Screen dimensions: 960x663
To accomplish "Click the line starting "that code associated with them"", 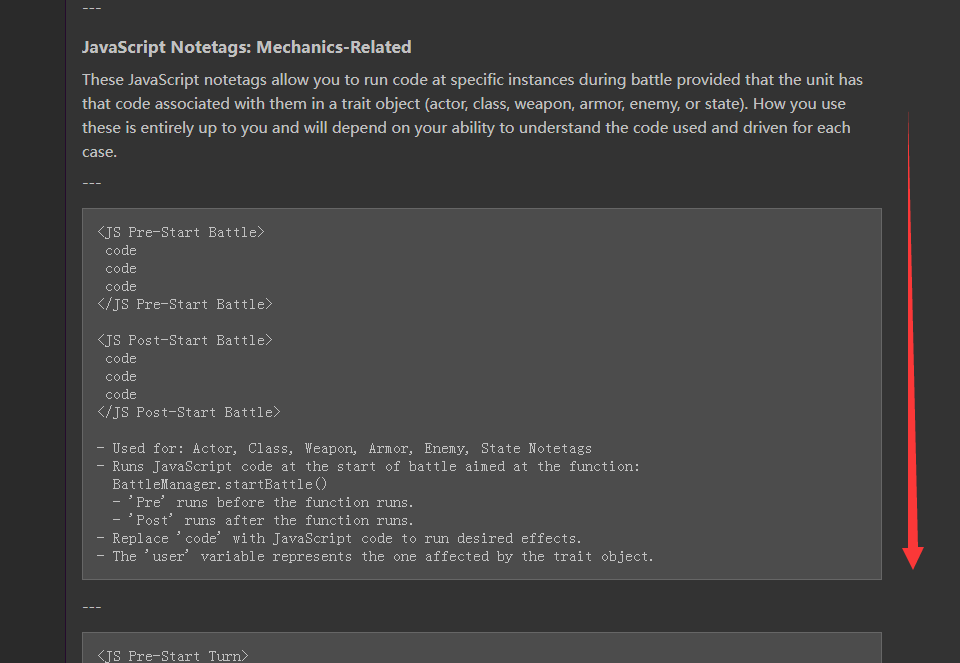I will (x=463, y=103).
